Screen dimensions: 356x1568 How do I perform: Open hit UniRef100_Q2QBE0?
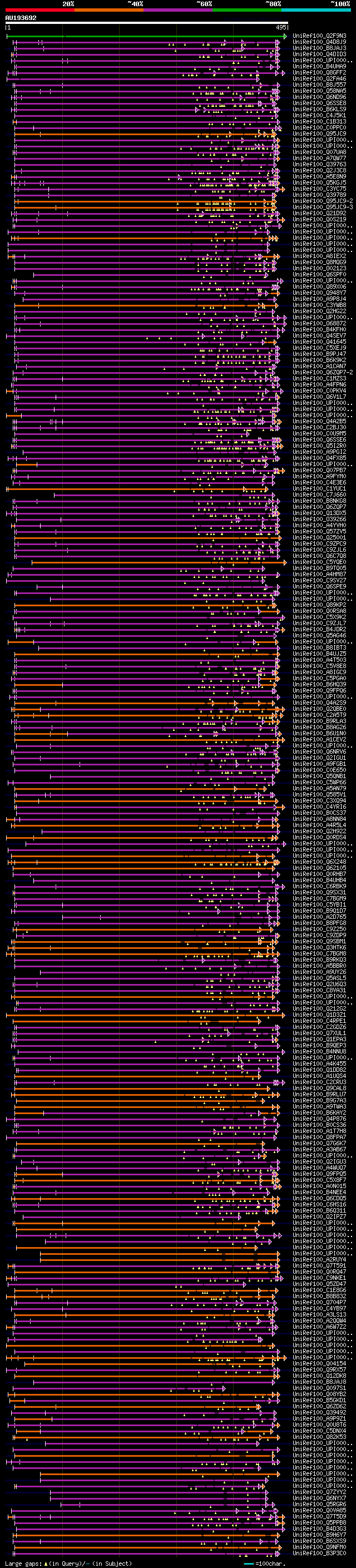319,709
